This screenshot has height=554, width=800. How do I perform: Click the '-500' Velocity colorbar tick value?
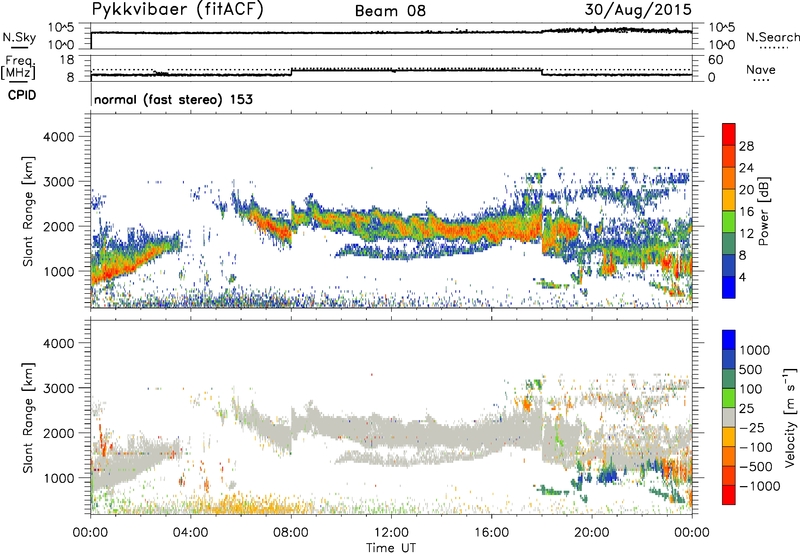[x=756, y=466]
